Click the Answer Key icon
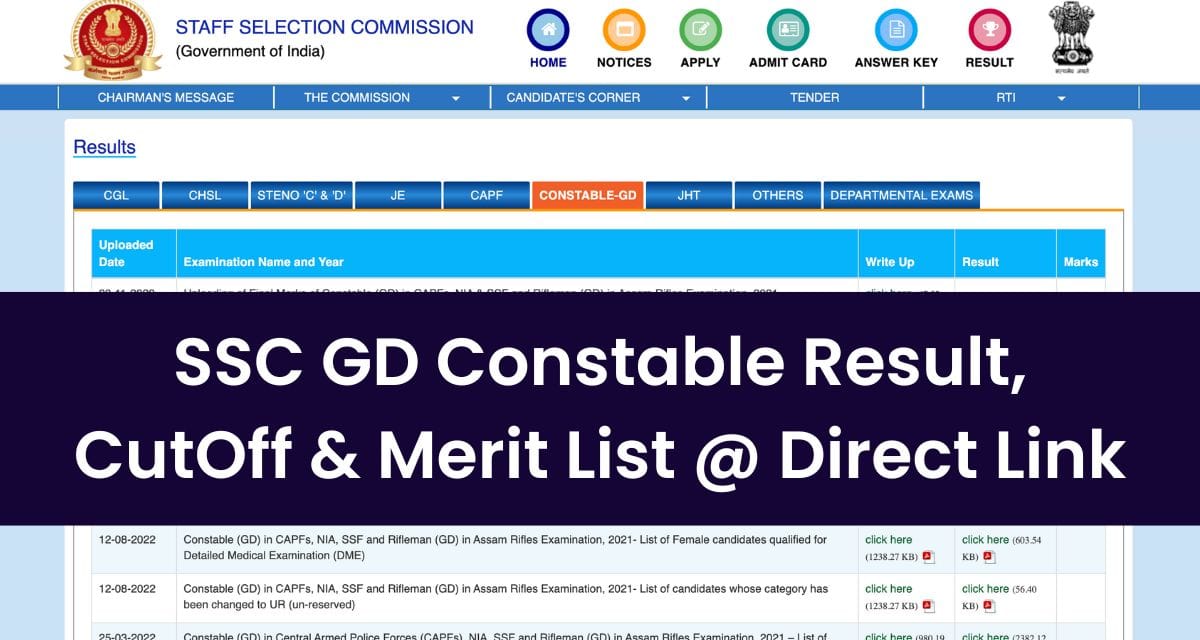 point(896,29)
